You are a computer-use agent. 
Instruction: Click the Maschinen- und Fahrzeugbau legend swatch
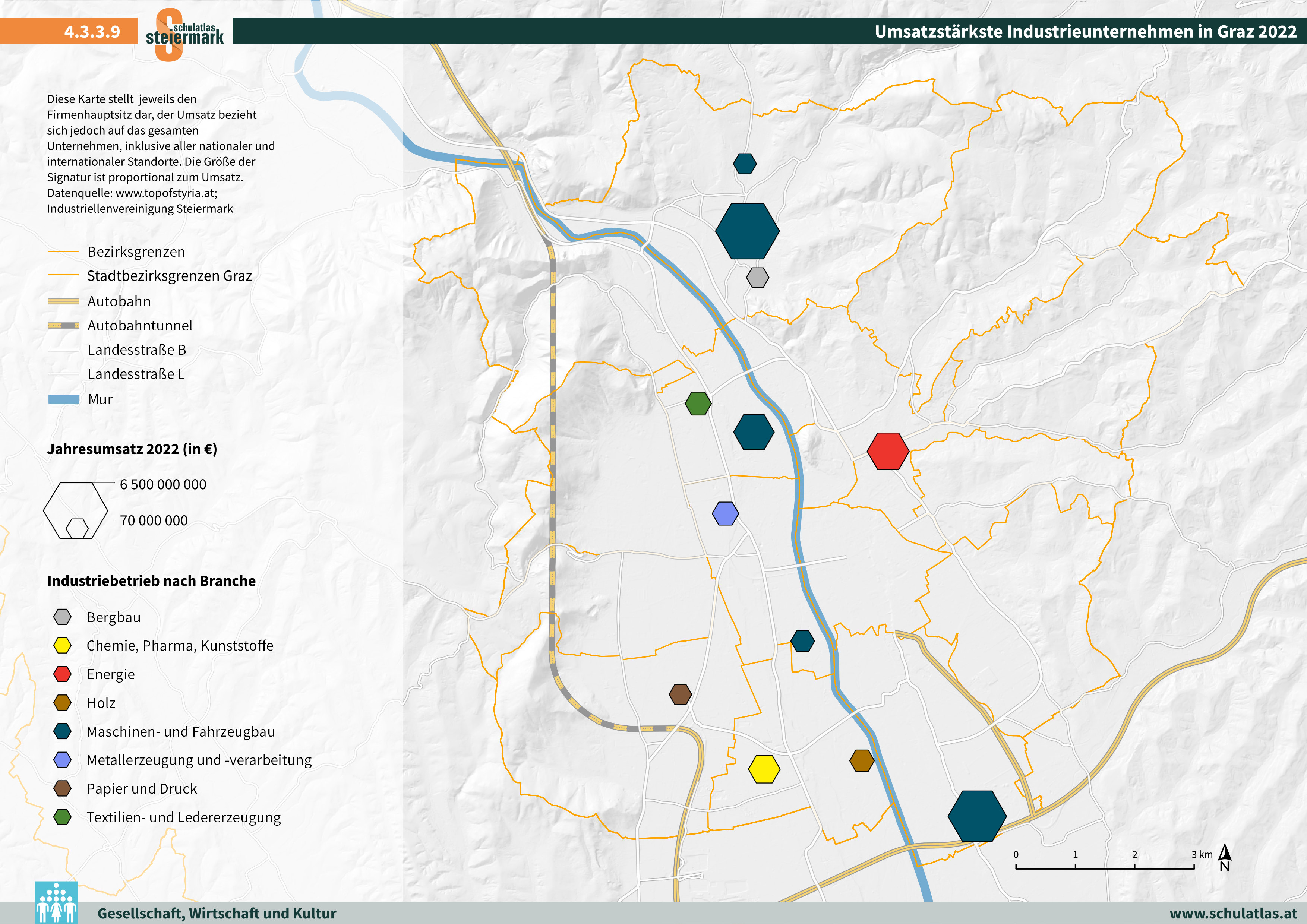tap(62, 731)
